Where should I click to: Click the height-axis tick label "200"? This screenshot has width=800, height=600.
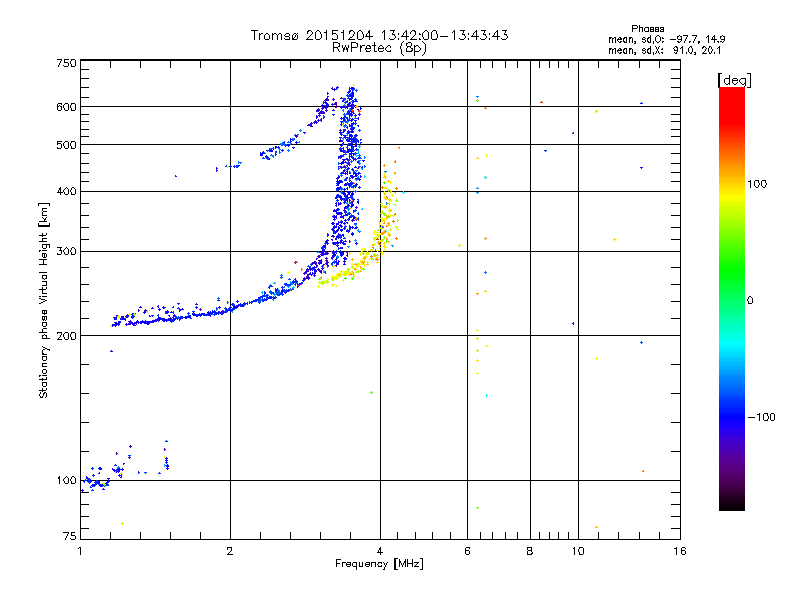(x=66, y=336)
